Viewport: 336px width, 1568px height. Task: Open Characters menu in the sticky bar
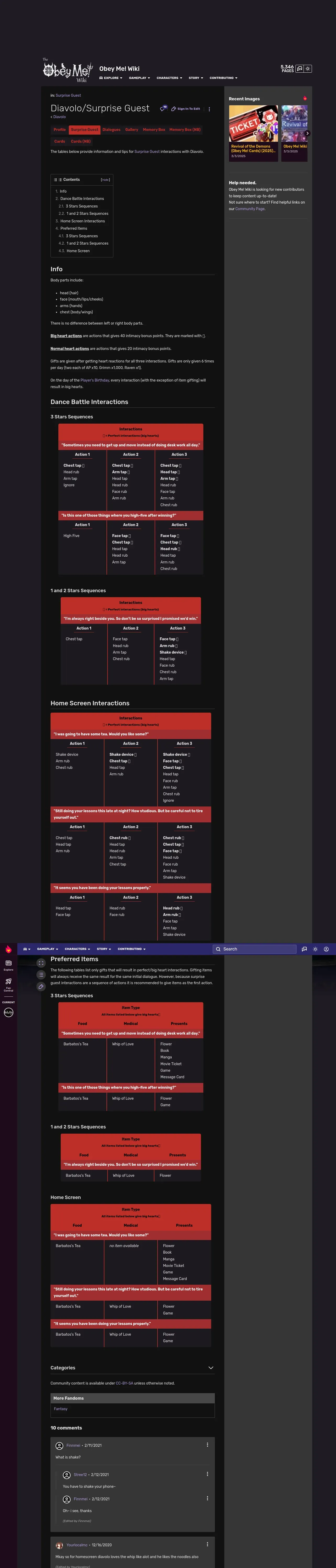click(77, 949)
